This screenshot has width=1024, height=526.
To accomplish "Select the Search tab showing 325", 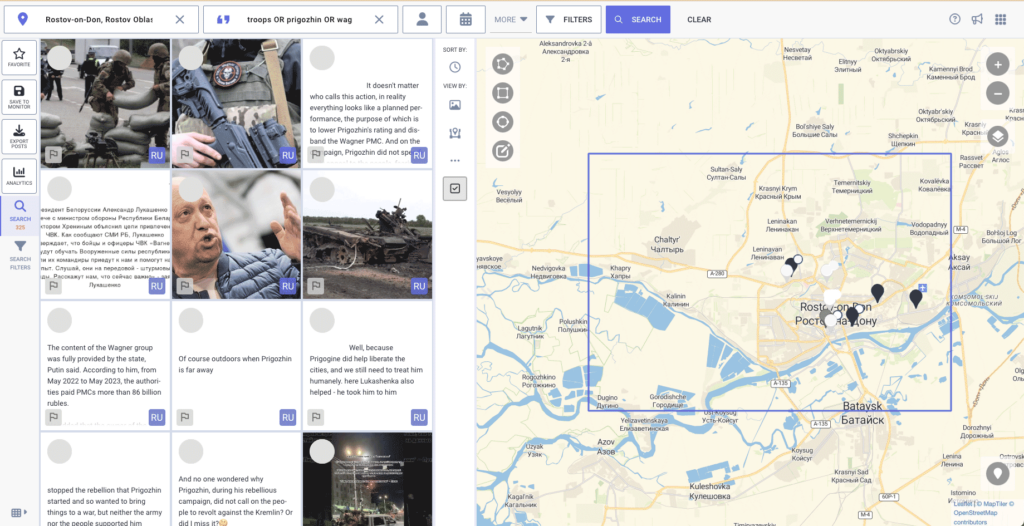I will 20,216.
